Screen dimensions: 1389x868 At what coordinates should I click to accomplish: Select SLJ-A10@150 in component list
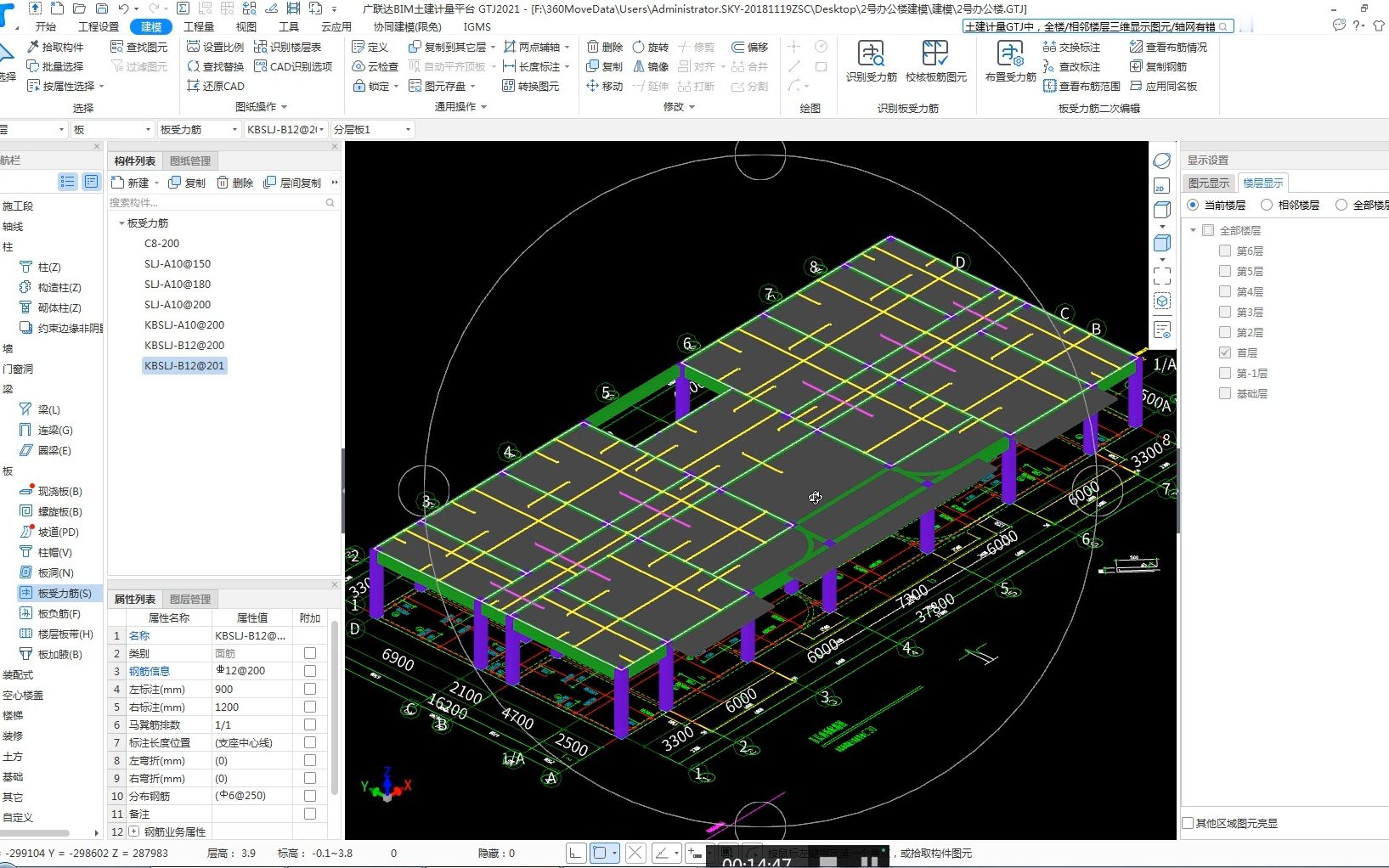[x=178, y=264]
